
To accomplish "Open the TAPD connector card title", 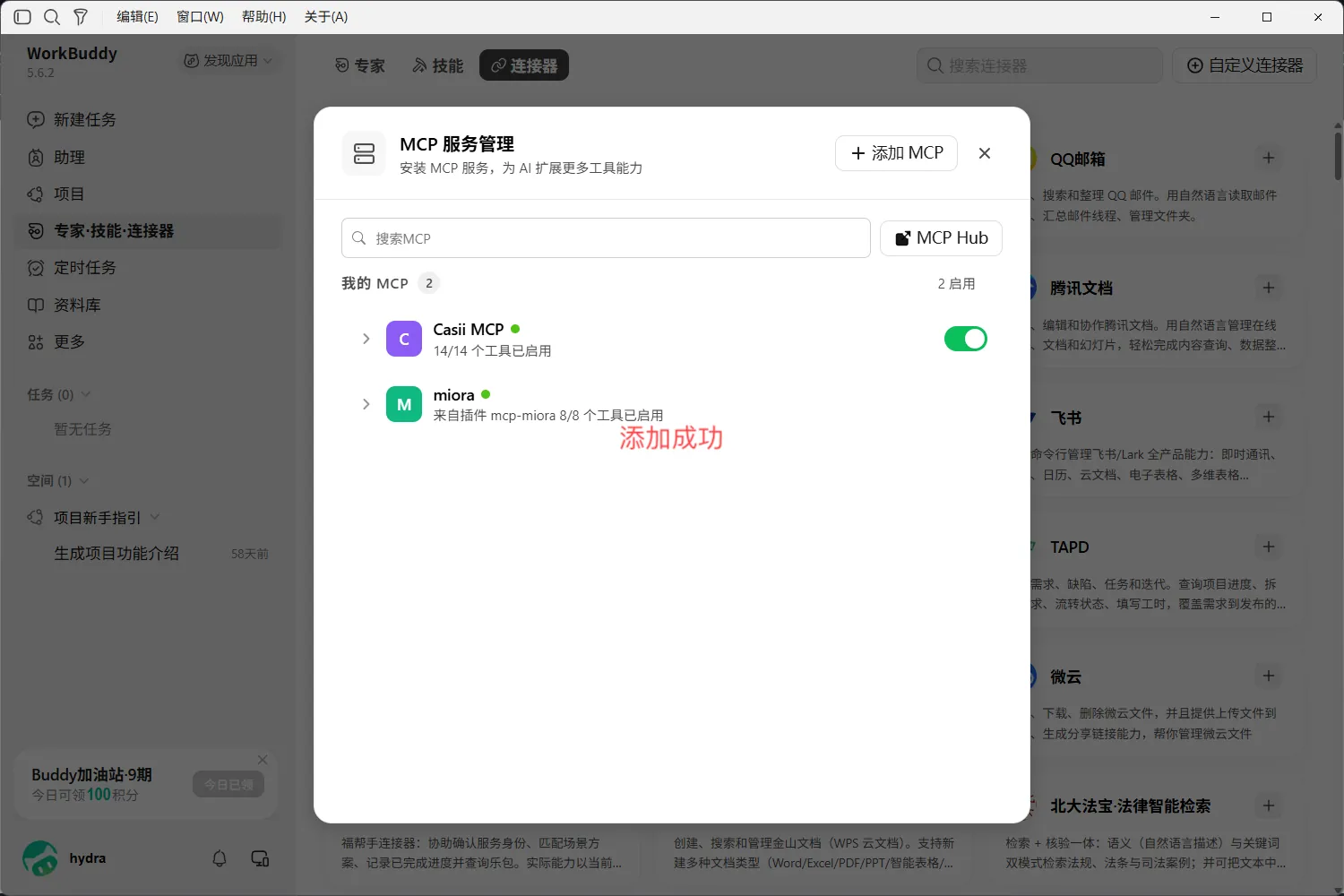I will (x=1070, y=547).
